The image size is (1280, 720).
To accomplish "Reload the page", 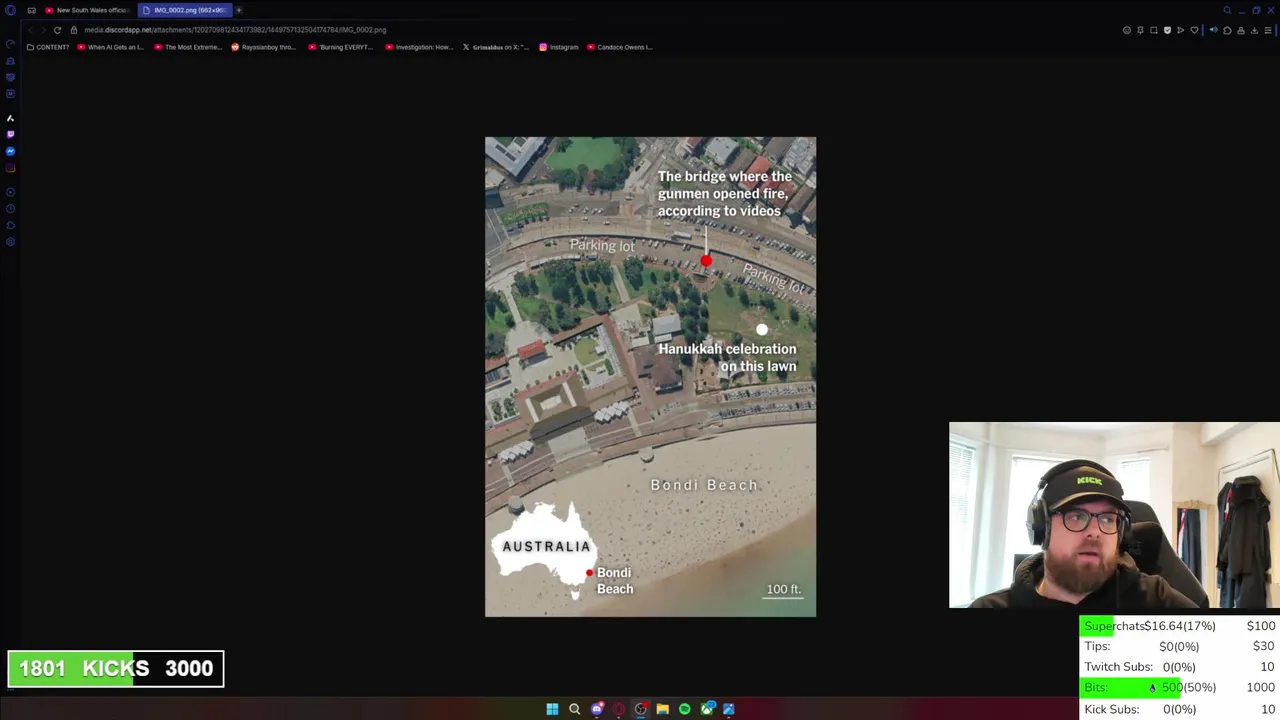I will [x=57, y=30].
